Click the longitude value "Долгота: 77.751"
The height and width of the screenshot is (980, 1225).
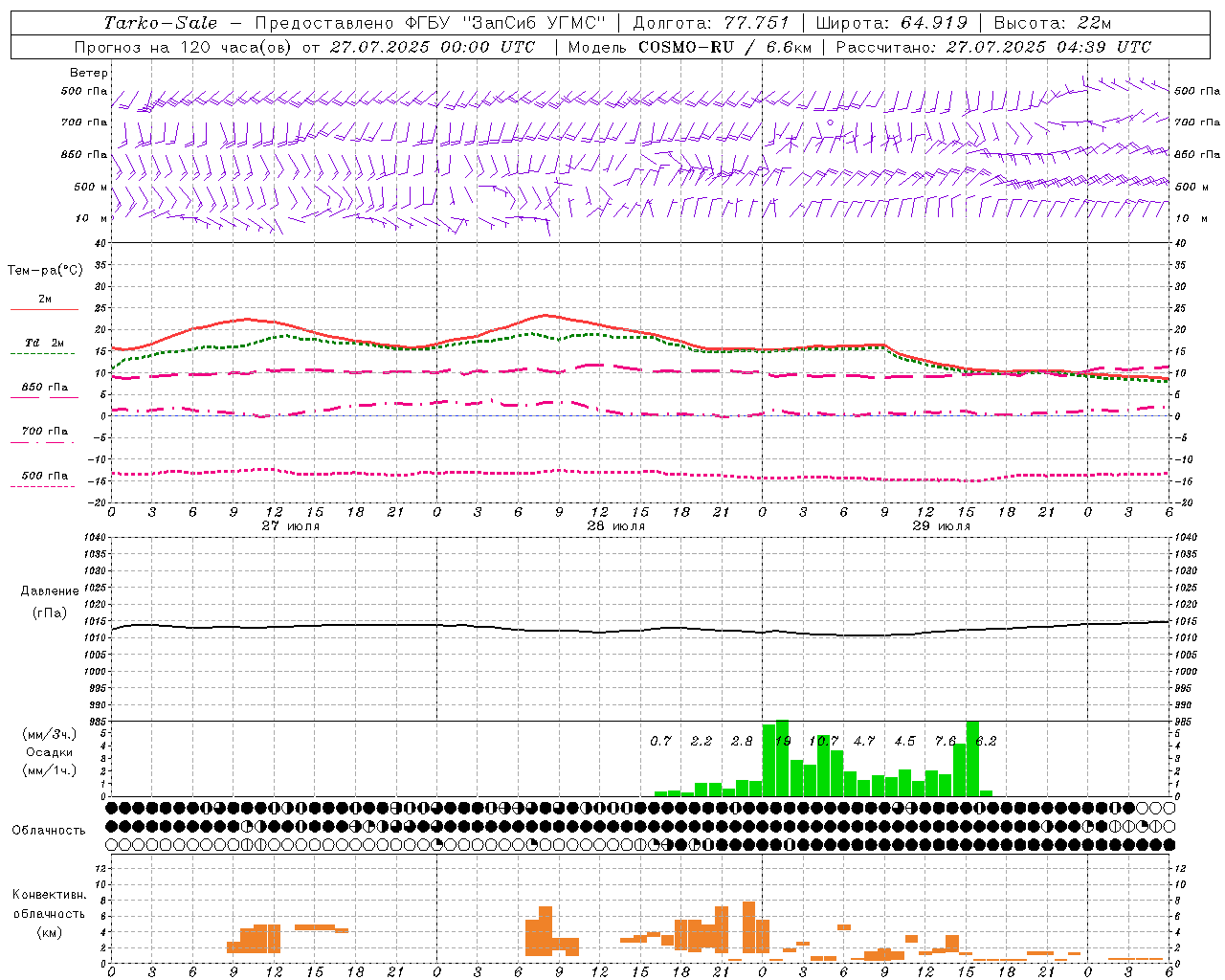(x=711, y=23)
